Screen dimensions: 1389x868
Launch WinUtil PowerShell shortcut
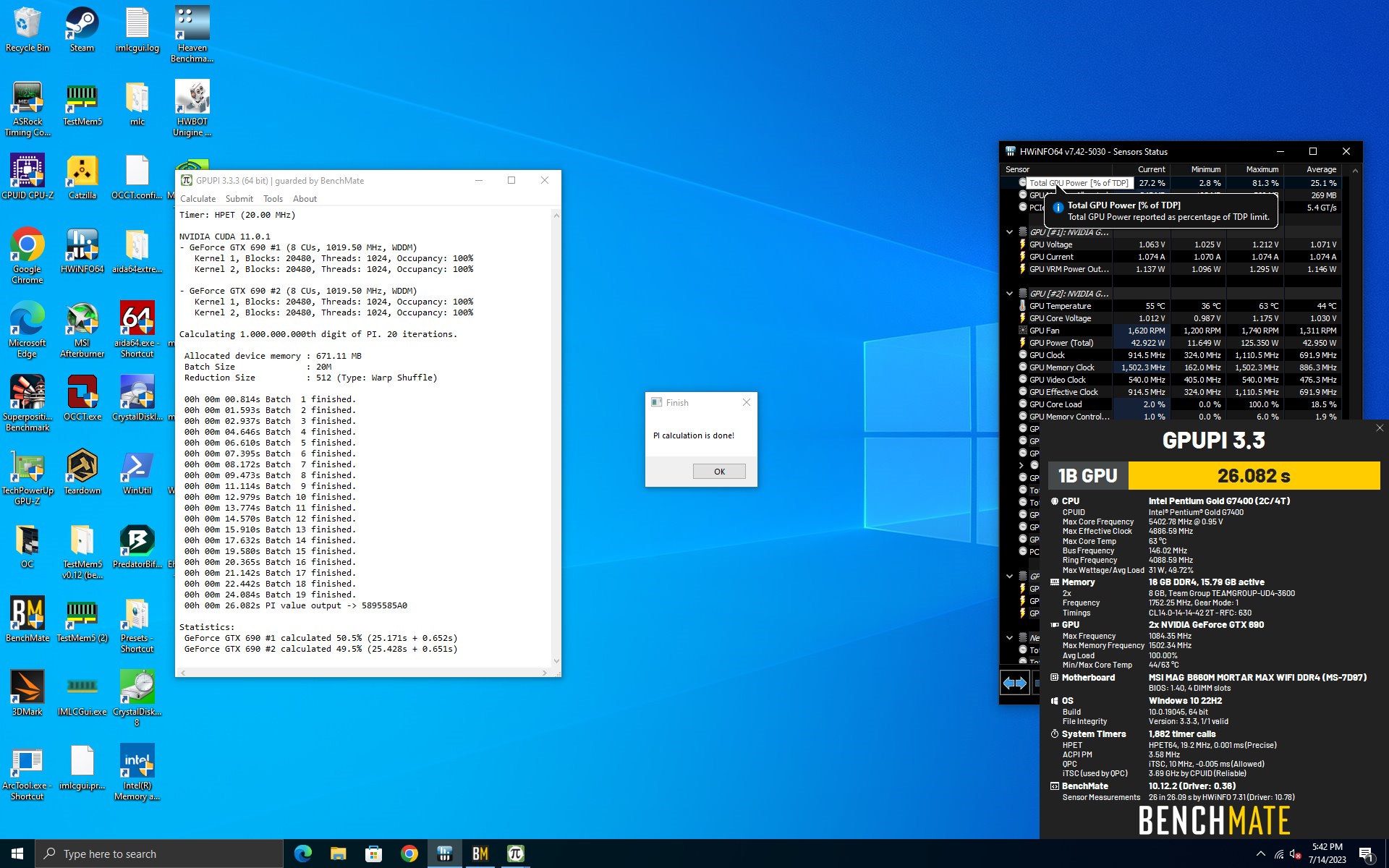[x=137, y=472]
